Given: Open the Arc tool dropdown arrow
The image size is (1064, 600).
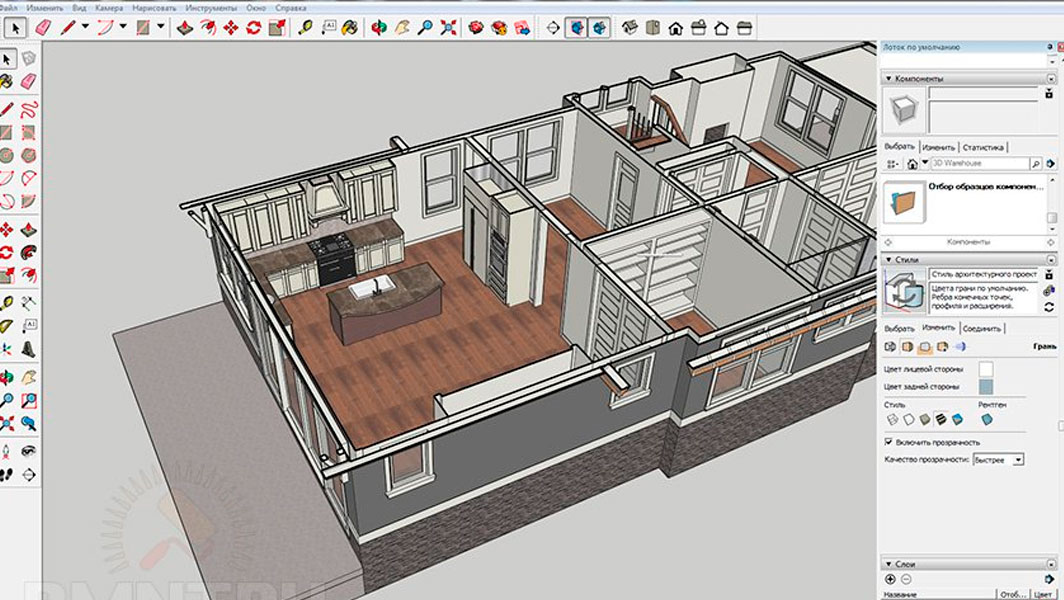Looking at the screenshot, I should click(x=124, y=27).
